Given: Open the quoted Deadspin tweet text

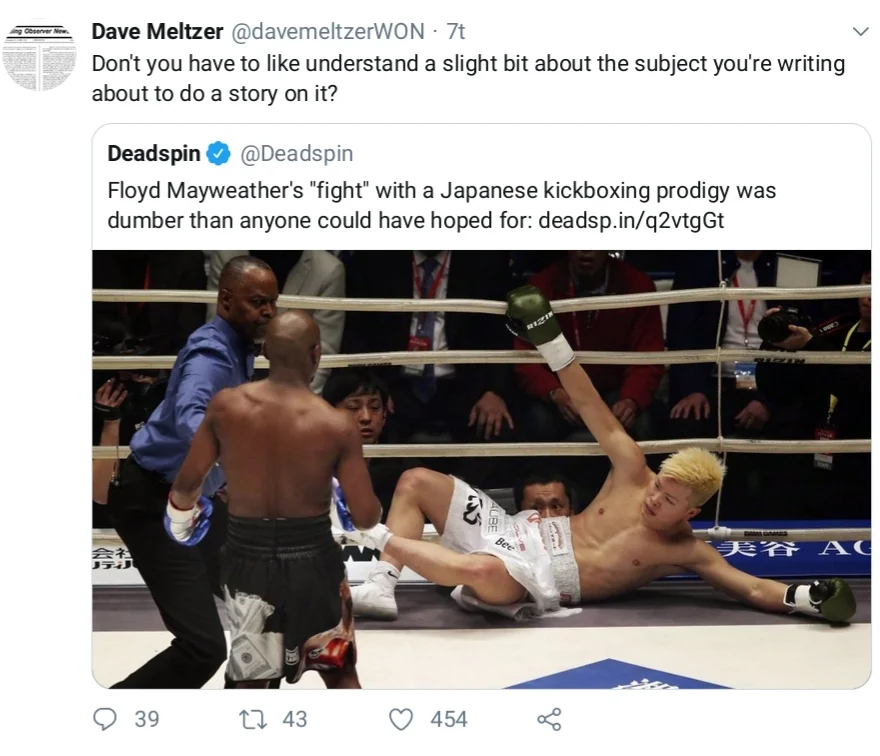Looking at the screenshot, I should point(442,205).
